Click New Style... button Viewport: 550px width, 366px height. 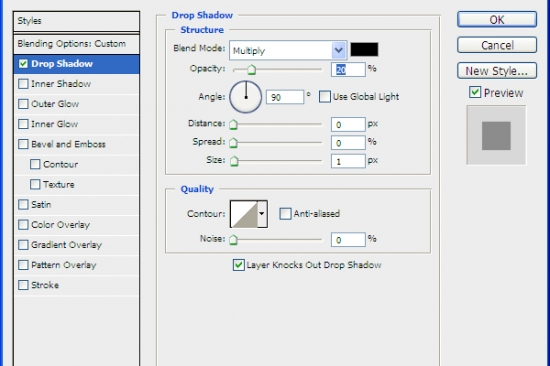pos(497,71)
